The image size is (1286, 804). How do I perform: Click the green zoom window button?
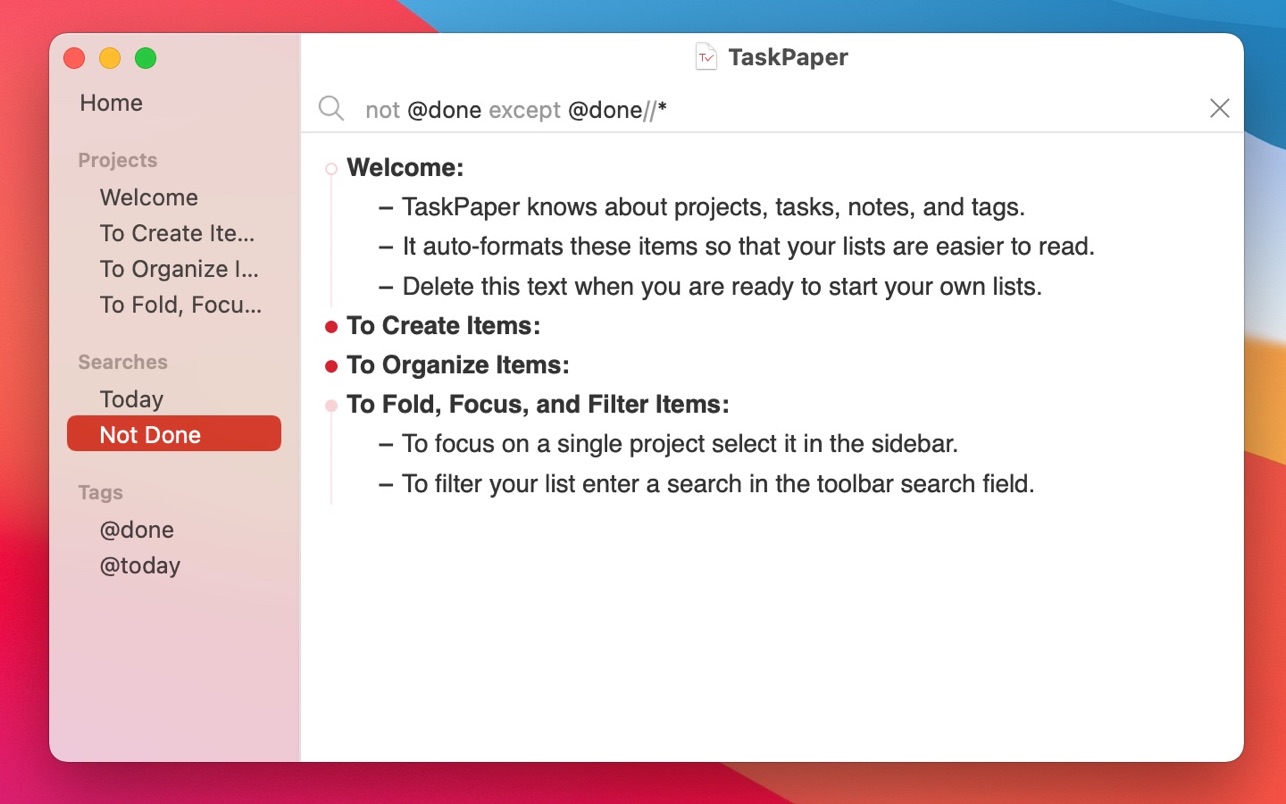coord(146,58)
